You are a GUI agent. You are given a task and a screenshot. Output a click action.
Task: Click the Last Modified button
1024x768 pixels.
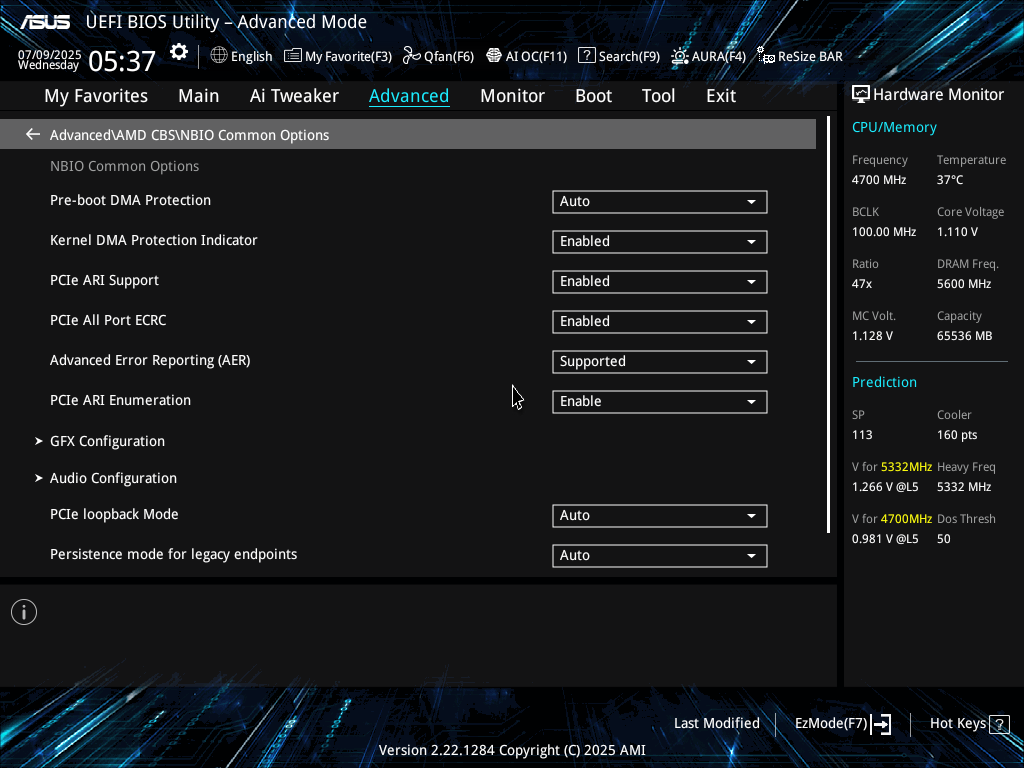click(x=716, y=723)
